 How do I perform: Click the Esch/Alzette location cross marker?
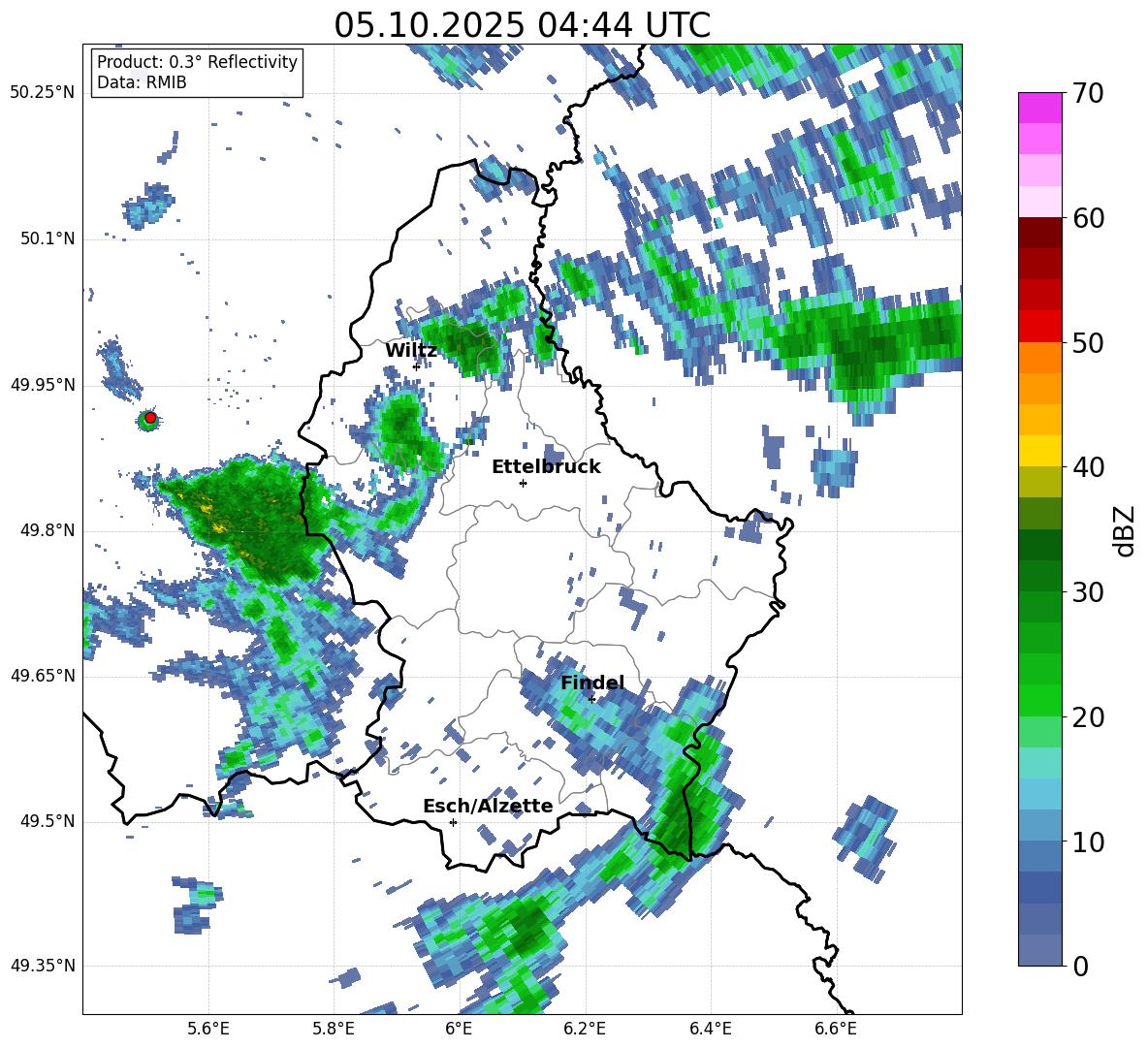453,822
